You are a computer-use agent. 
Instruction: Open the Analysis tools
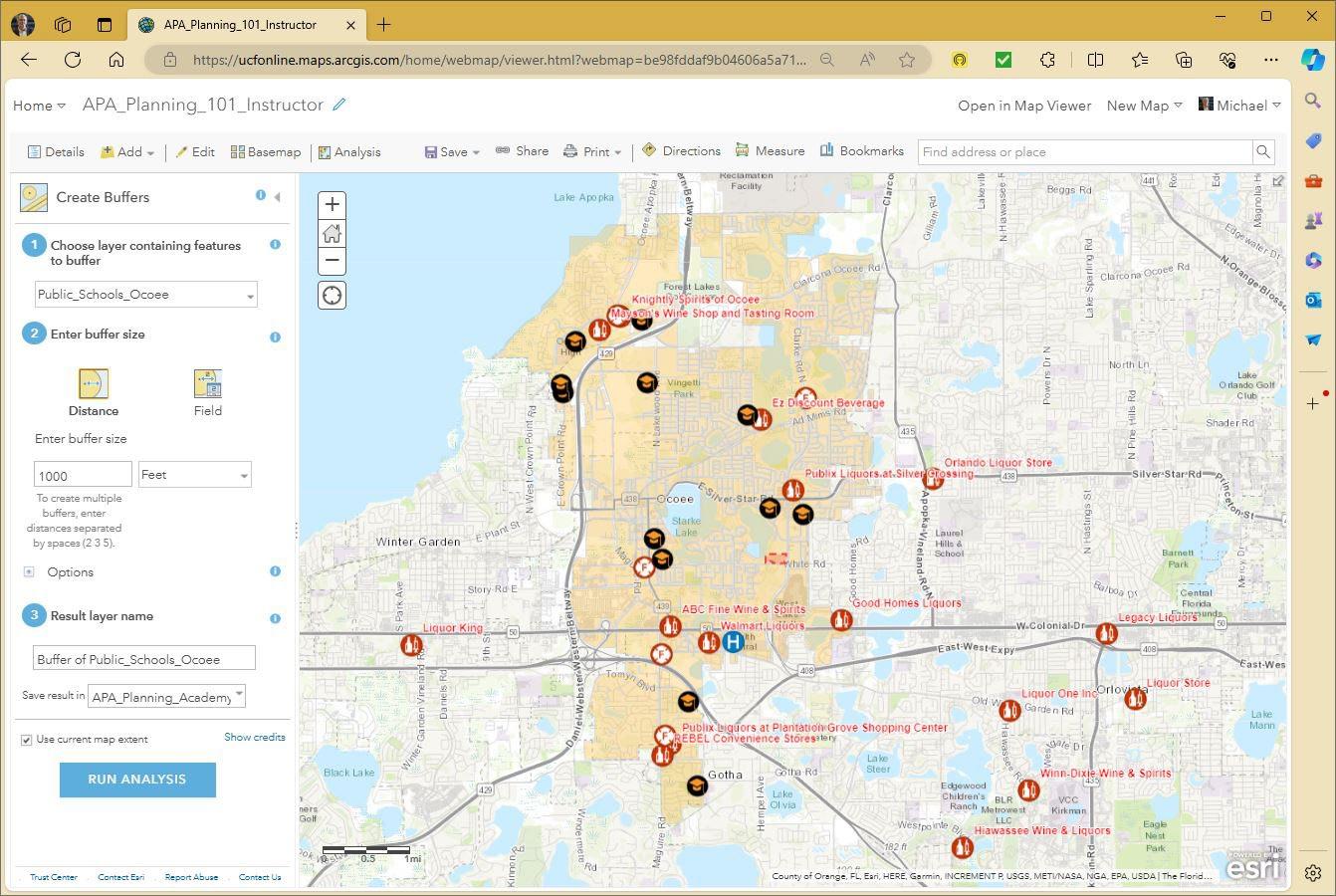[x=349, y=152]
